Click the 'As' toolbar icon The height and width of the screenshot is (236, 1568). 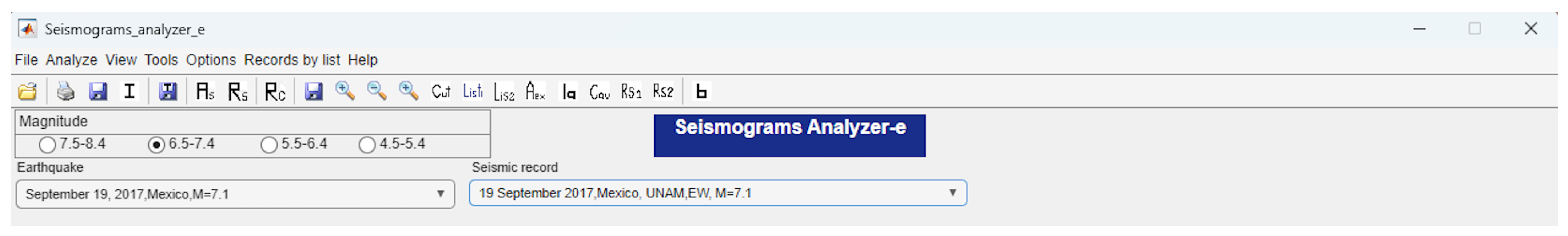pos(205,92)
